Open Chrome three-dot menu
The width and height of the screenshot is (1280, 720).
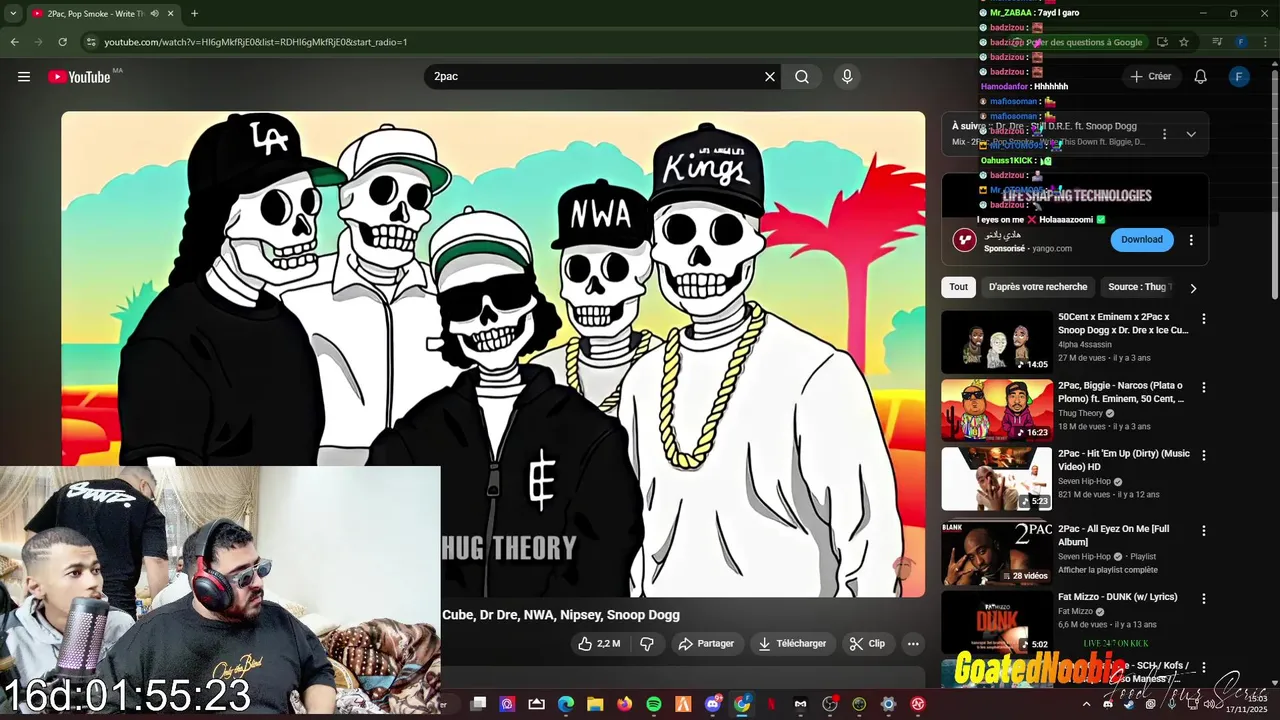(1265, 42)
